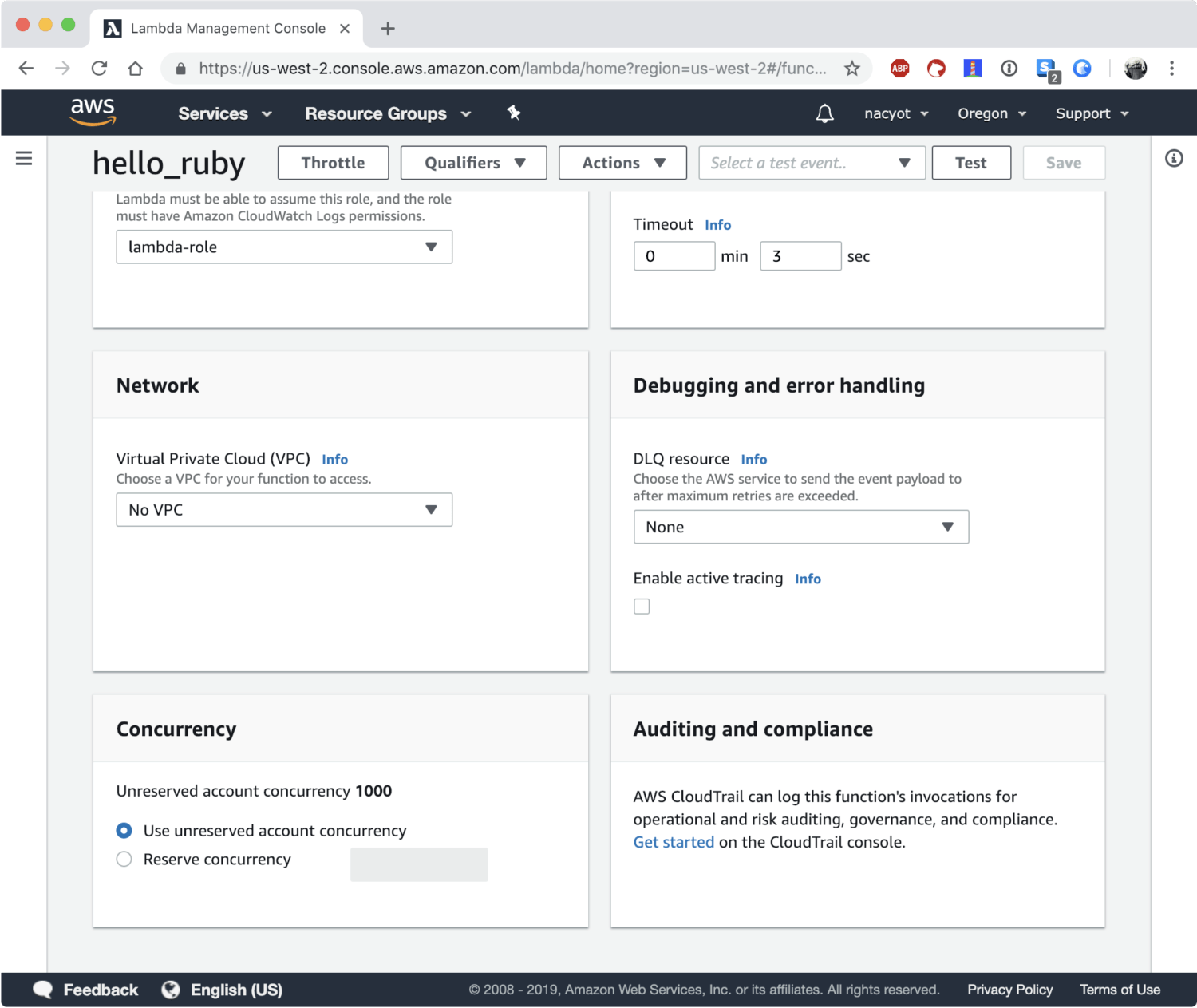Click the AWS logo home icon
This screenshot has height=1008, width=1197.
[x=93, y=113]
